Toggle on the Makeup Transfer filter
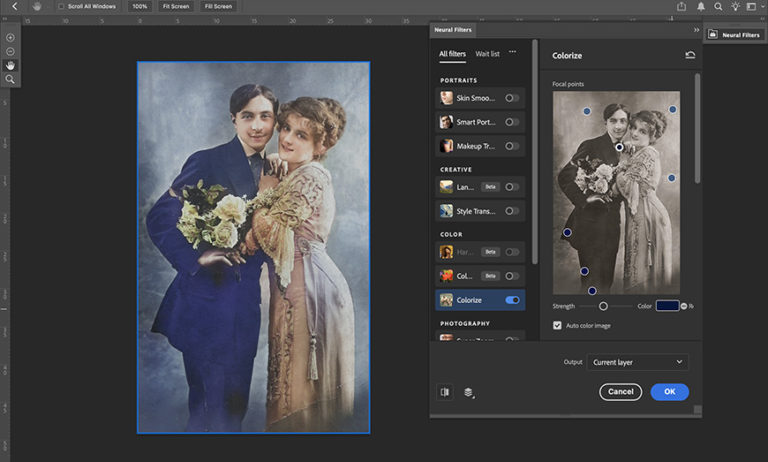This screenshot has height=462, width=768. [x=512, y=146]
